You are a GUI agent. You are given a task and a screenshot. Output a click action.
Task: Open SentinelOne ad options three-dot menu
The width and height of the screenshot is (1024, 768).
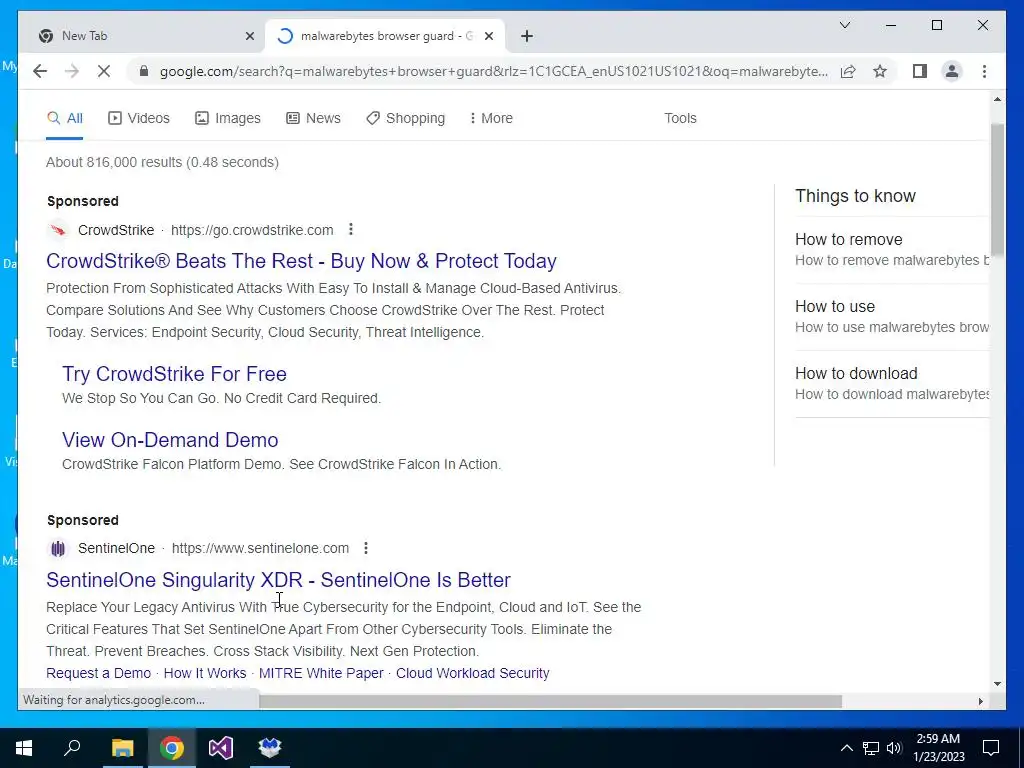(366, 548)
